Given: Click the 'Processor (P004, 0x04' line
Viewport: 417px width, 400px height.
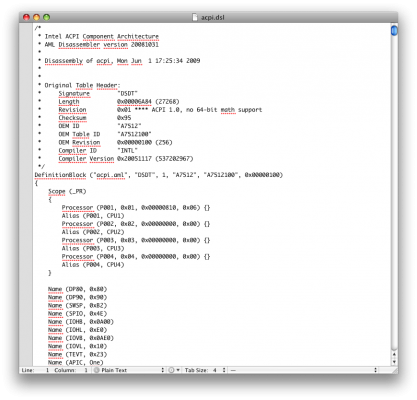Looking at the screenshot, I should pyautogui.click(x=136, y=256).
